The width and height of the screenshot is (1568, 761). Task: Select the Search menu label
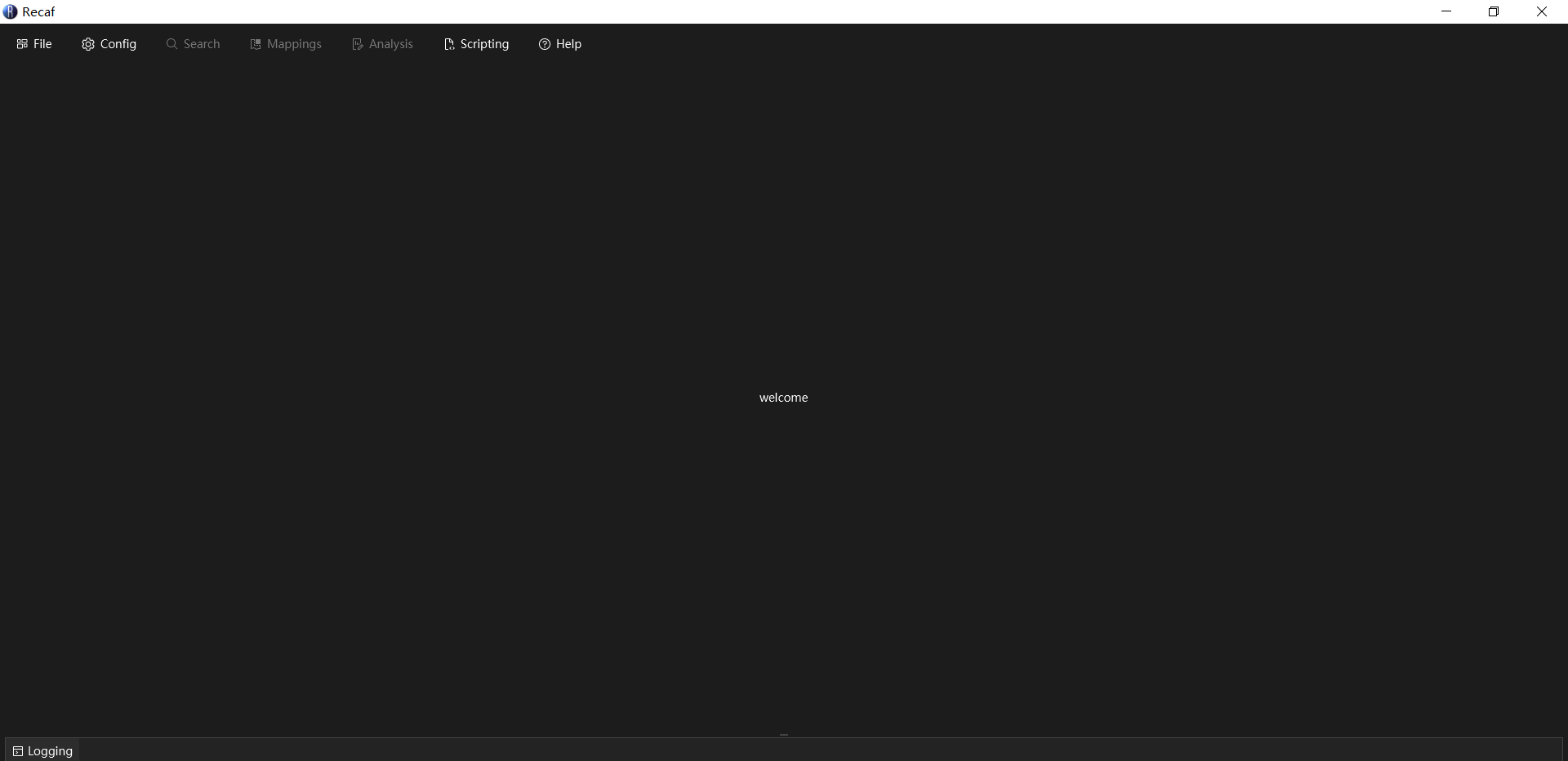pos(202,44)
